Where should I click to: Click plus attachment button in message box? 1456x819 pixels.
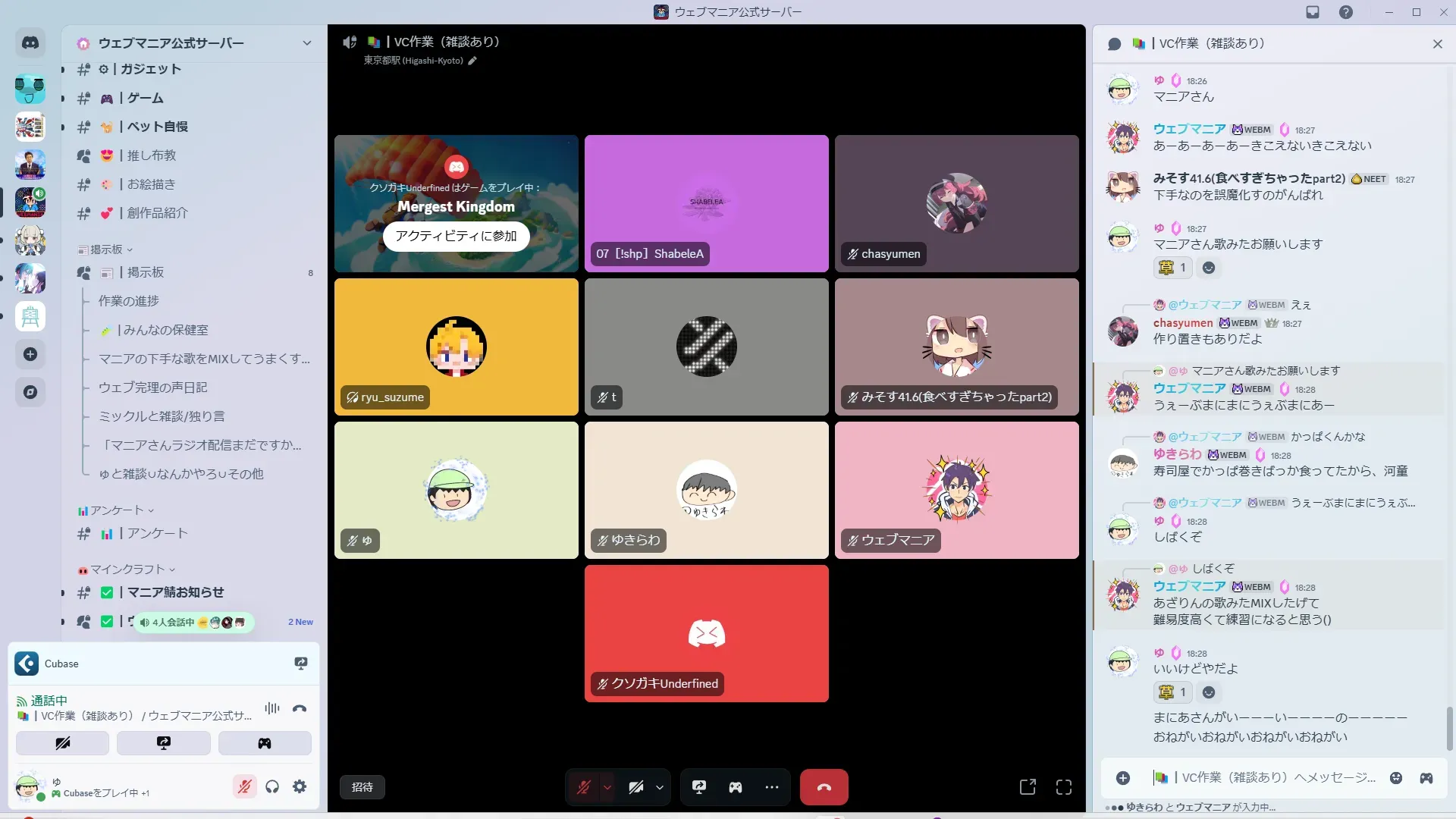pyautogui.click(x=1122, y=778)
